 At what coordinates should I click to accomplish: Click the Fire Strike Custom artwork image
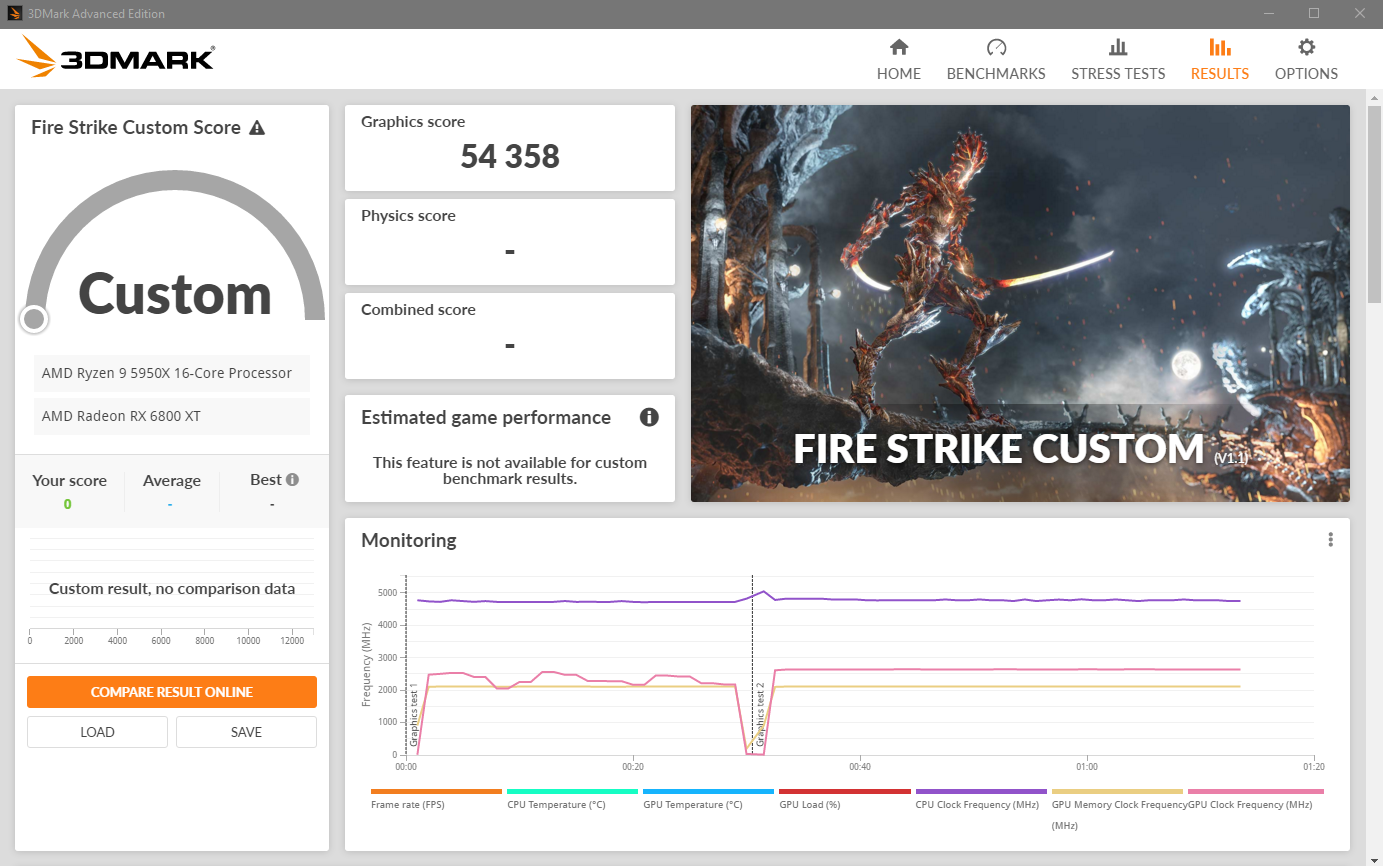coord(1020,303)
